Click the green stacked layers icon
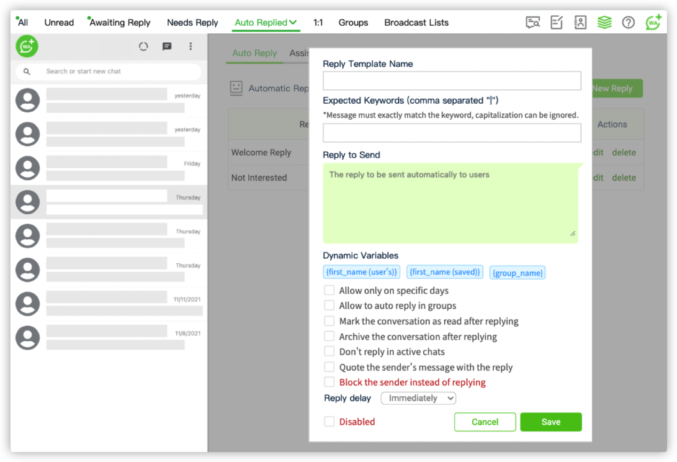This screenshot has width=677, height=462. tap(604, 22)
